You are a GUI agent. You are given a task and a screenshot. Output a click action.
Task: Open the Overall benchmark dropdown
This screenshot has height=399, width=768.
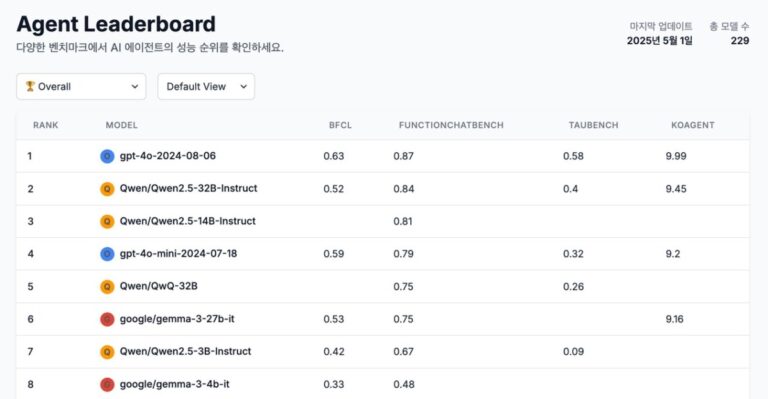[81, 87]
